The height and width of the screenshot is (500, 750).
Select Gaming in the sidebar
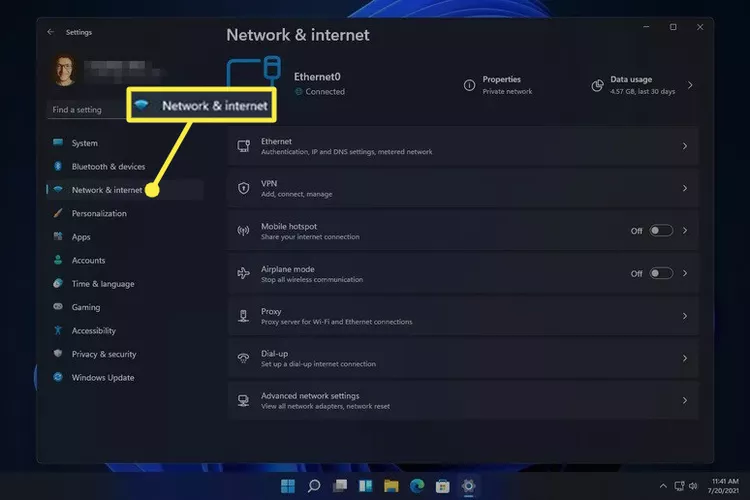coord(124,307)
